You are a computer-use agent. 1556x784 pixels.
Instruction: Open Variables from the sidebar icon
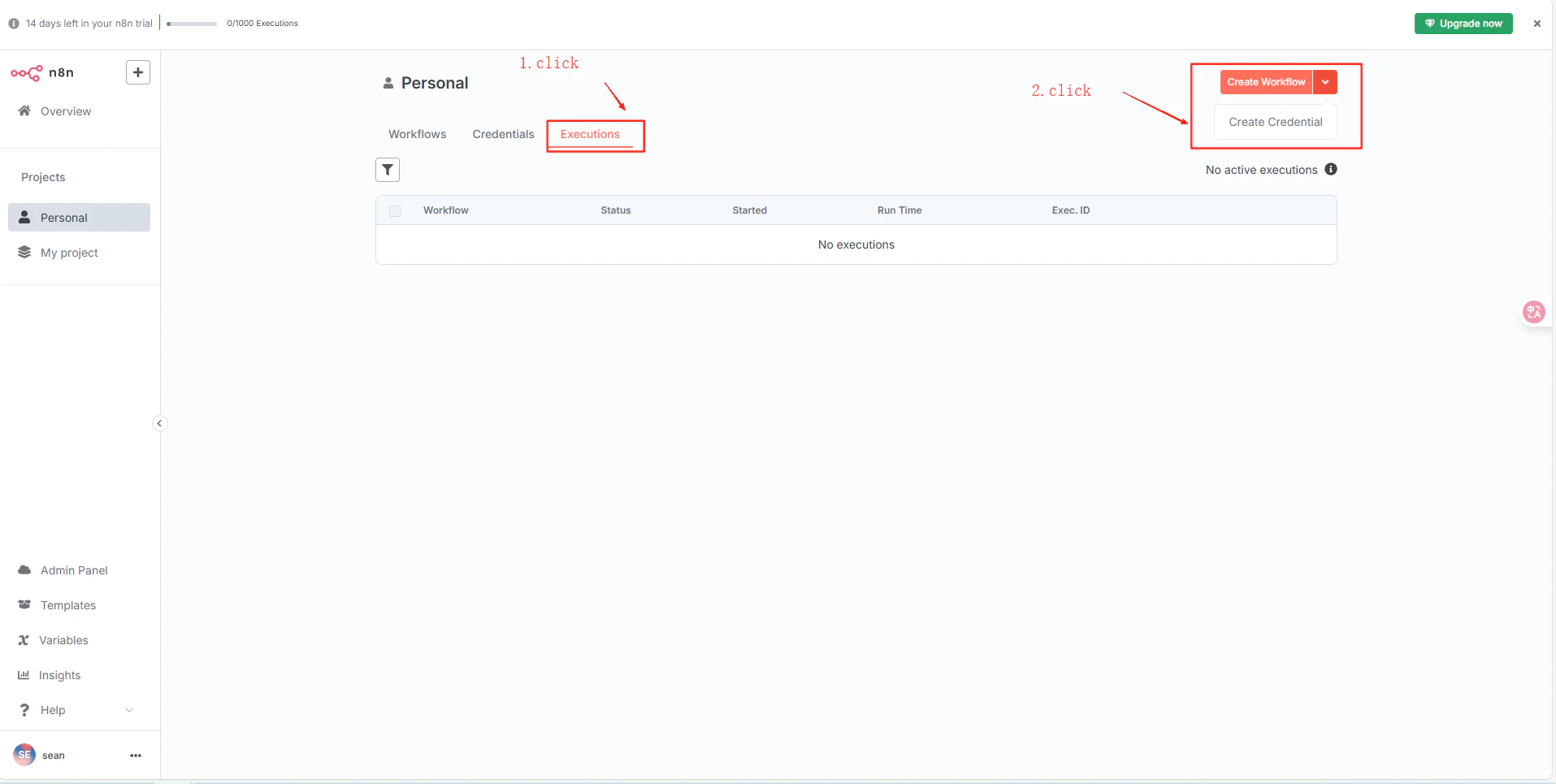coord(24,639)
